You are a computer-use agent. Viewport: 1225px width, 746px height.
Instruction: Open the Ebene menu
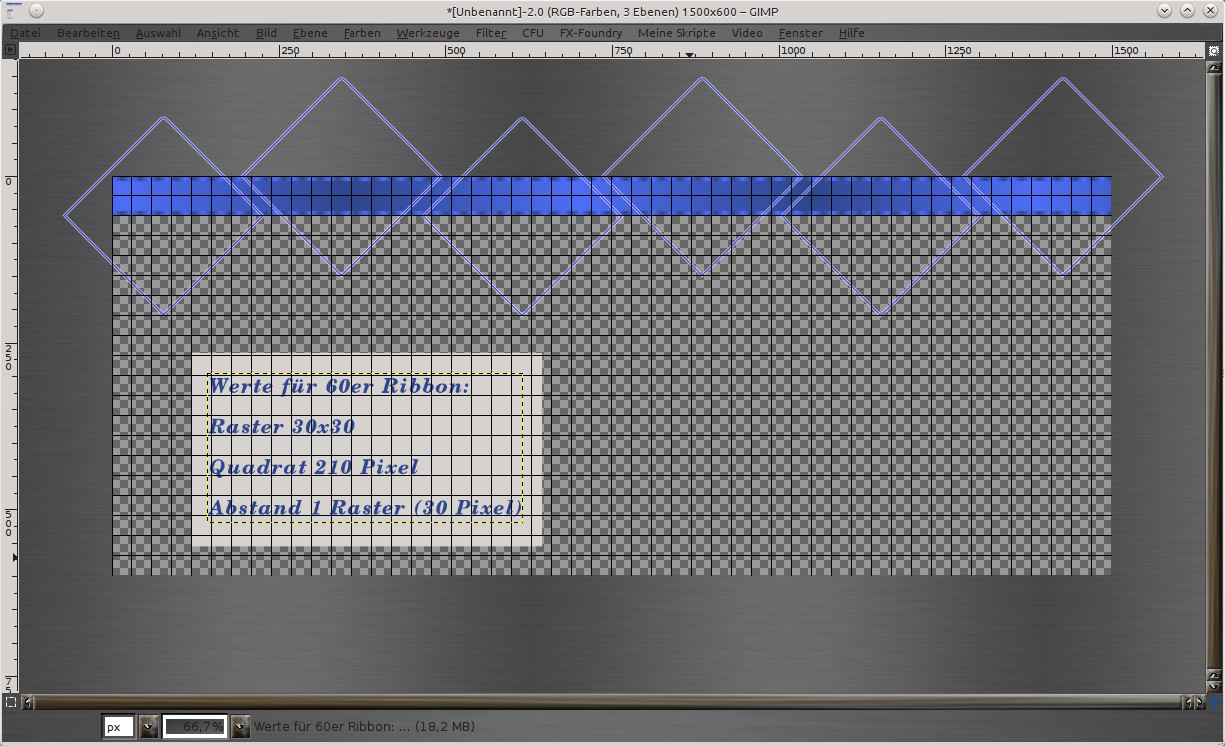310,33
